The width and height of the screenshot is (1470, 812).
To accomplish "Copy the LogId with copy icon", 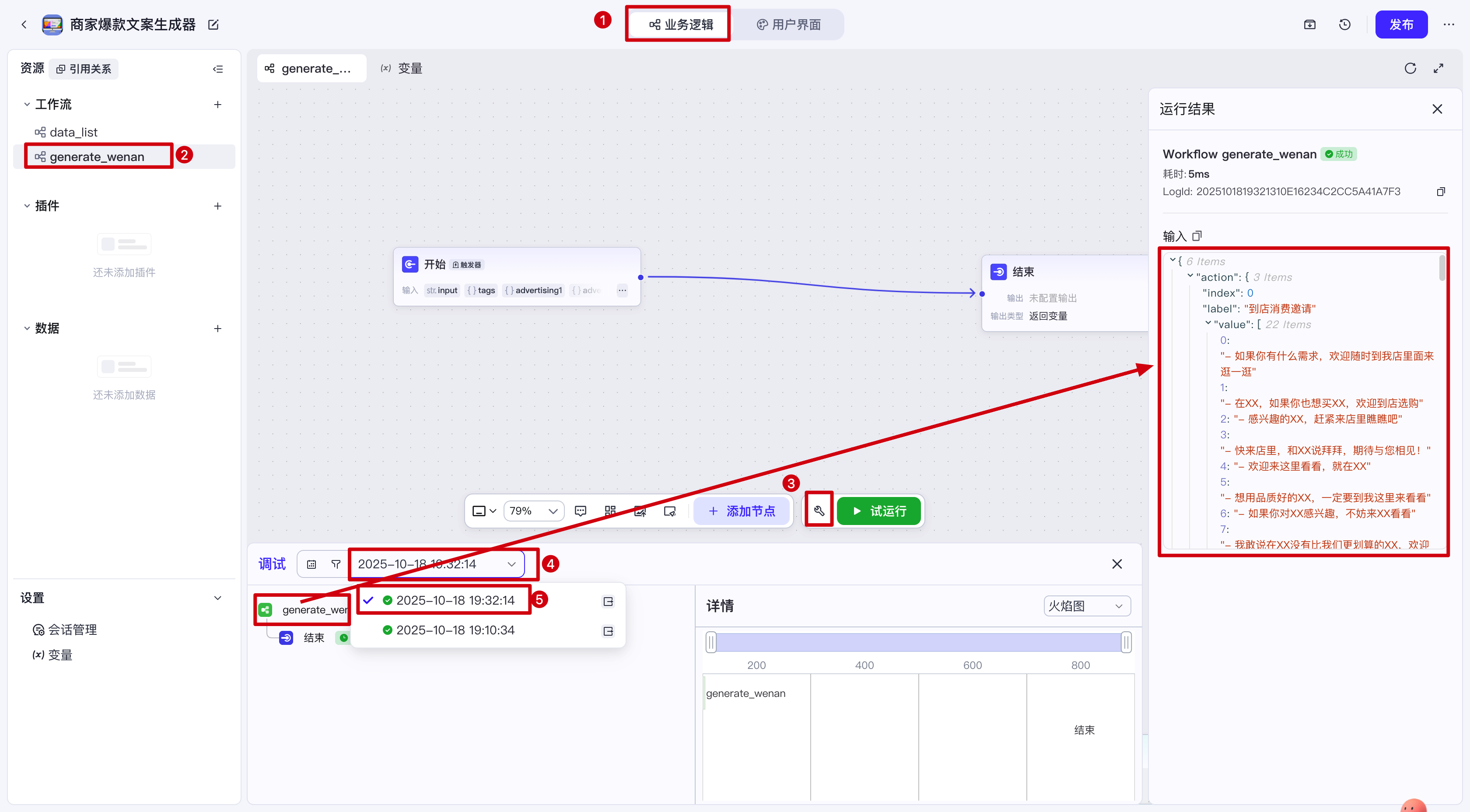I will coord(1440,192).
